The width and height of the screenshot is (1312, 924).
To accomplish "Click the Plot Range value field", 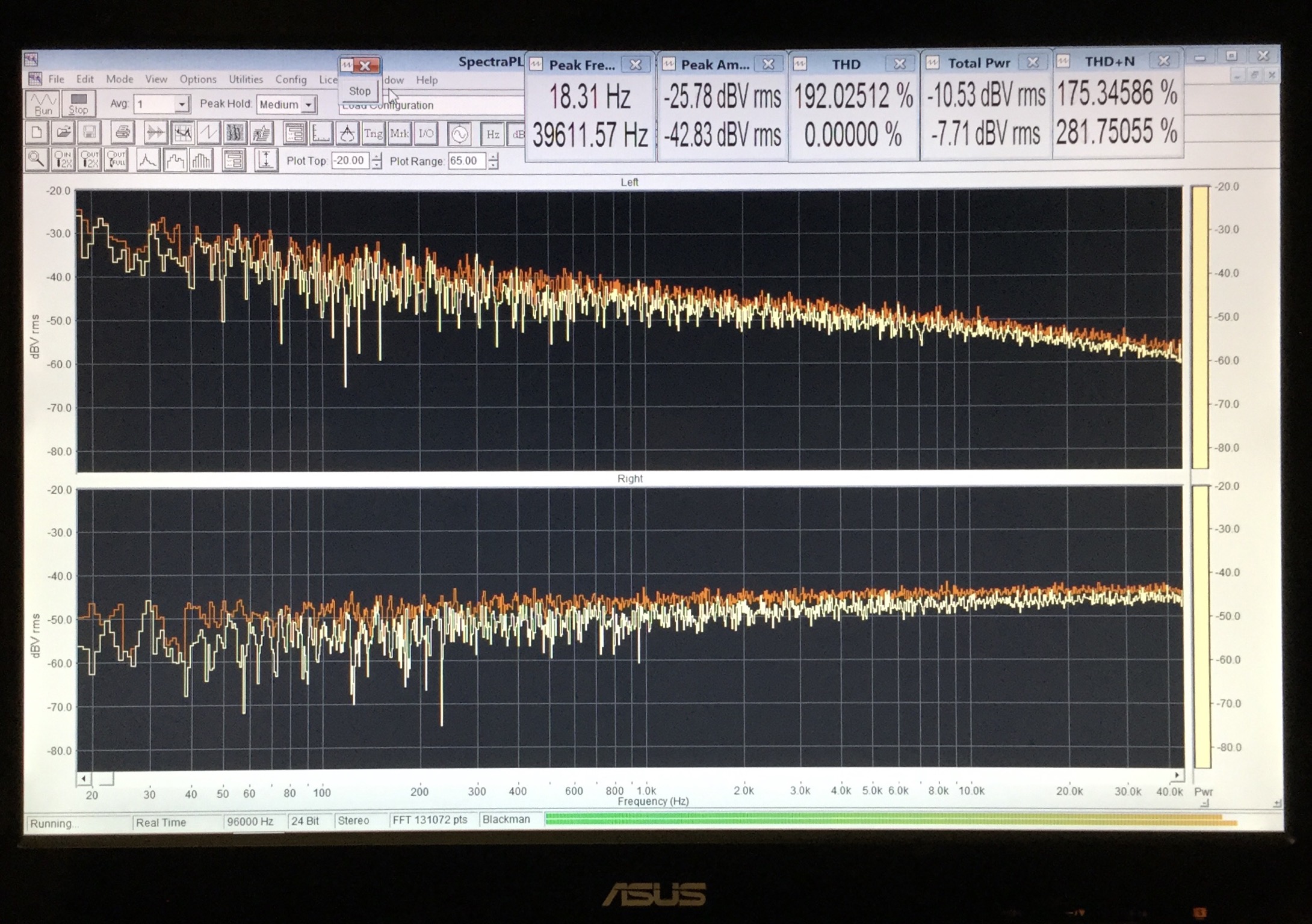I will point(466,161).
